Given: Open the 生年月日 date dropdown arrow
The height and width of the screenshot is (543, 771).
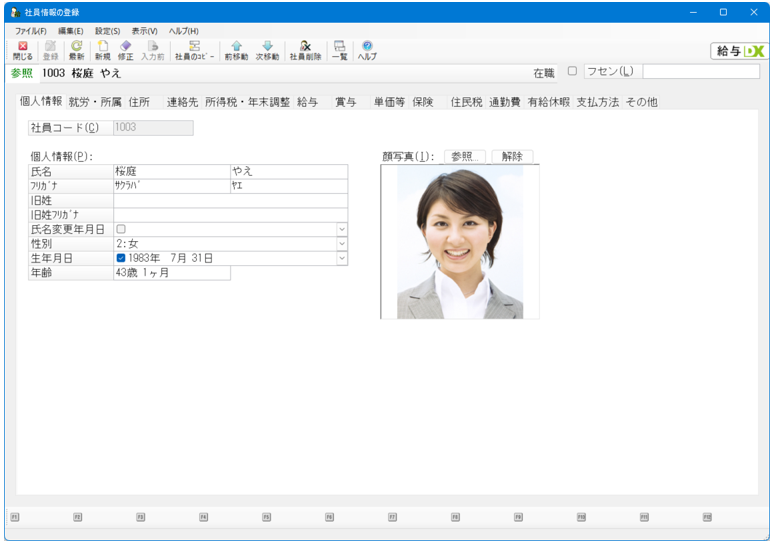Looking at the screenshot, I should click(342, 258).
